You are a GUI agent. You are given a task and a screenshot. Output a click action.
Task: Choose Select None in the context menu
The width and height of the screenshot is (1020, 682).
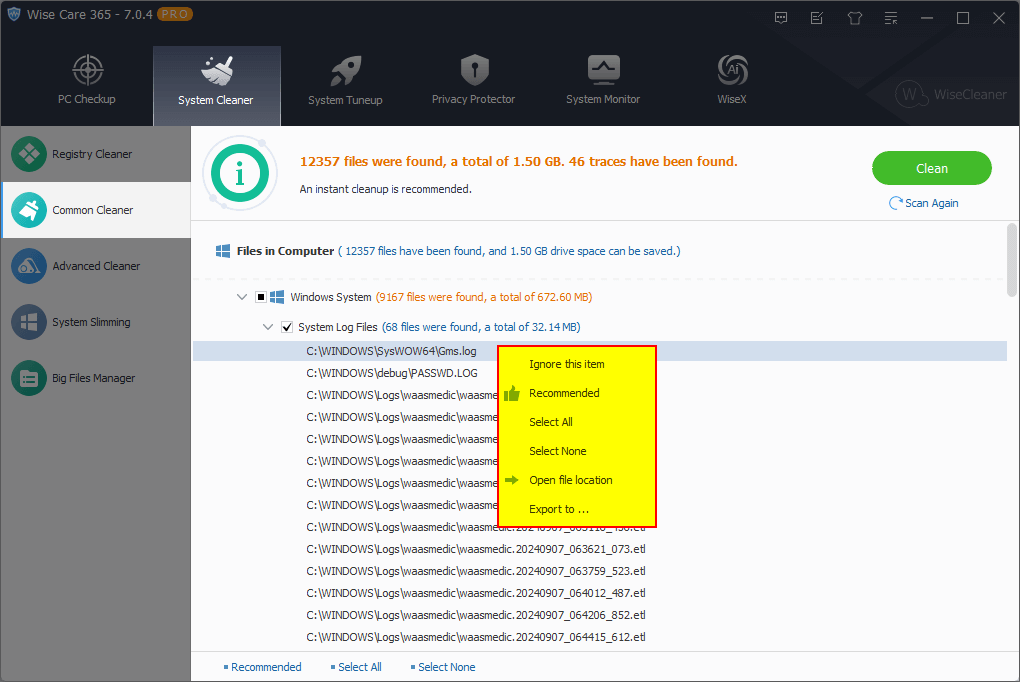[577, 451]
